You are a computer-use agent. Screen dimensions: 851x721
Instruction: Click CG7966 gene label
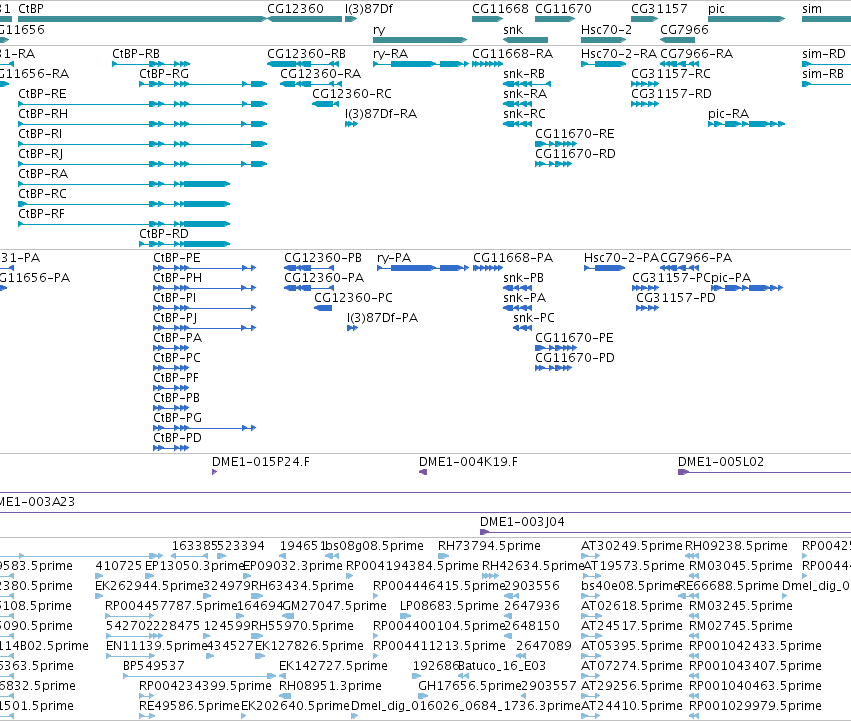(x=684, y=29)
